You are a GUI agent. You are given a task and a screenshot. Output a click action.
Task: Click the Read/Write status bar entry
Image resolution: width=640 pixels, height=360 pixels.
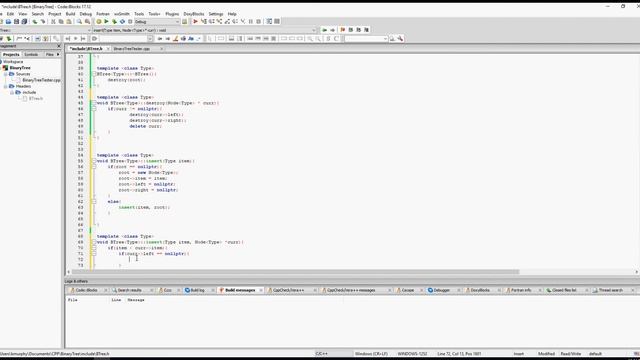click(x=571, y=354)
